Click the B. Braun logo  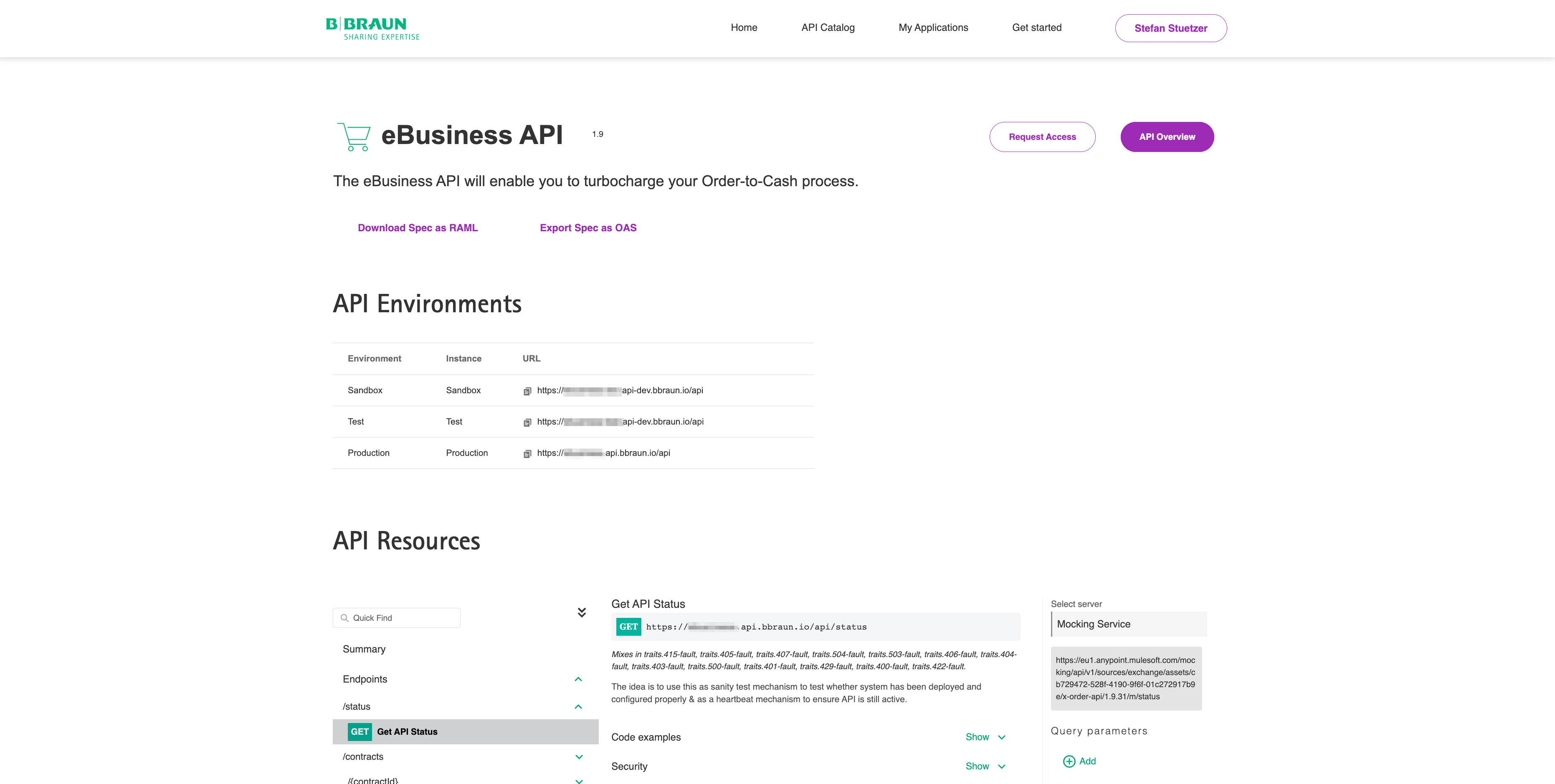pyautogui.click(x=372, y=28)
